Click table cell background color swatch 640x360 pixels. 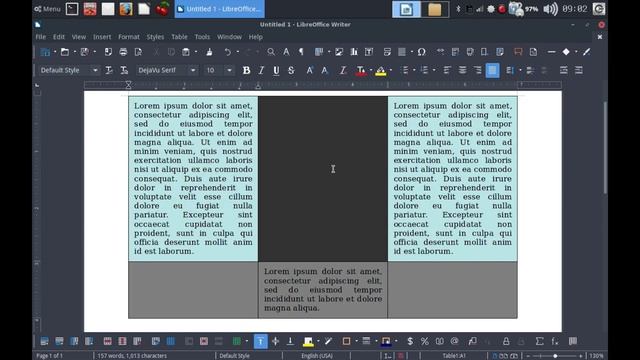(308, 341)
